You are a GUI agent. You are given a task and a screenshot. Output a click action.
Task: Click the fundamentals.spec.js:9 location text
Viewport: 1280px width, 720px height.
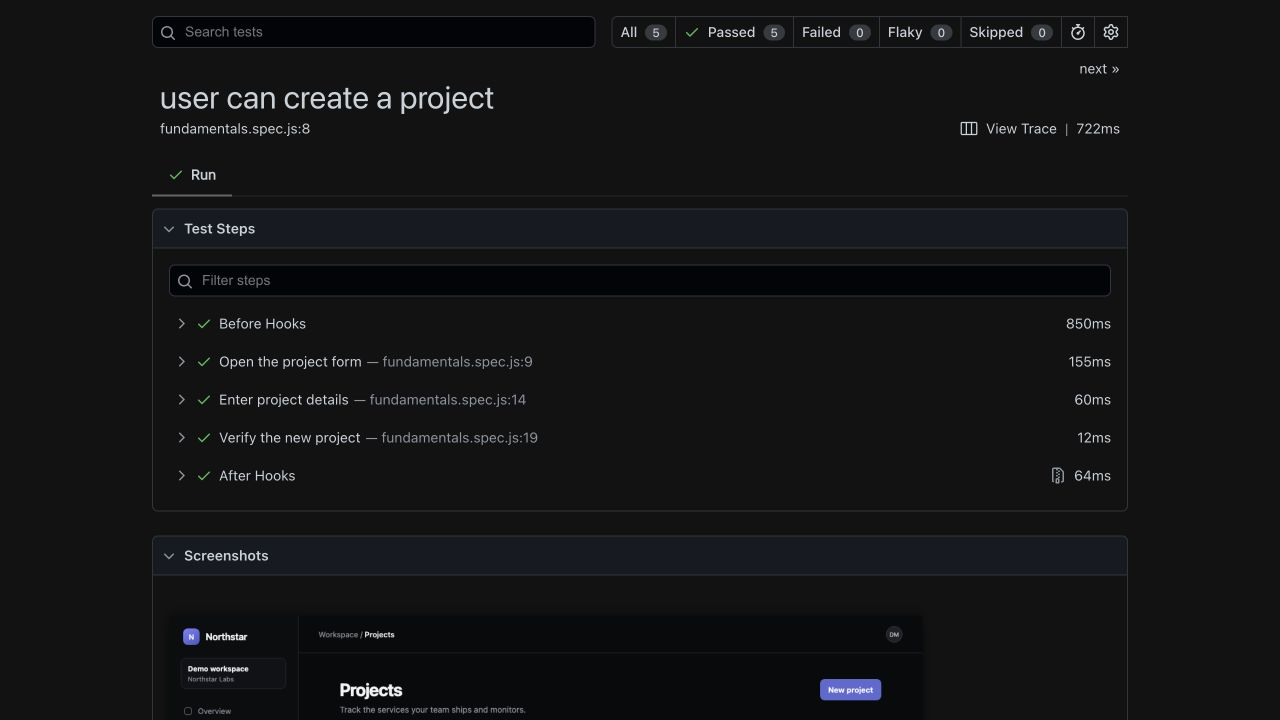click(x=457, y=362)
